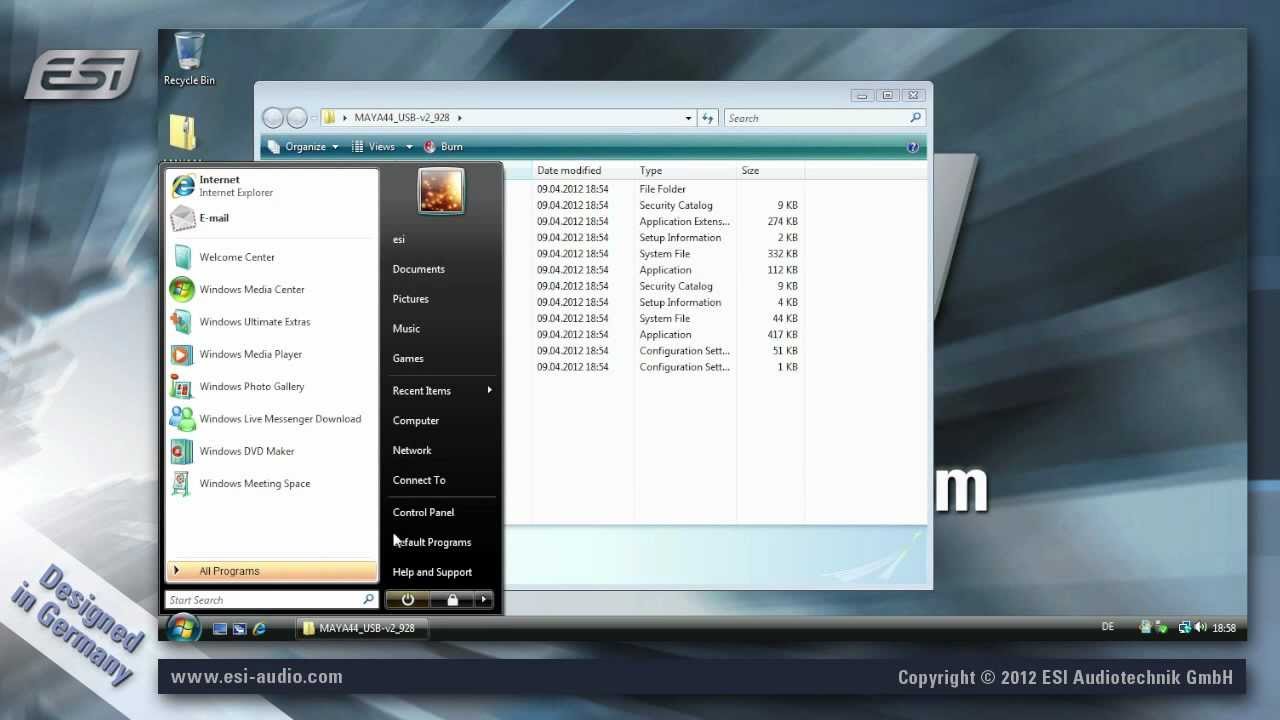Viewport: 1280px width, 720px height.
Task: Click the green-check tray icon
Action: tap(1162, 628)
